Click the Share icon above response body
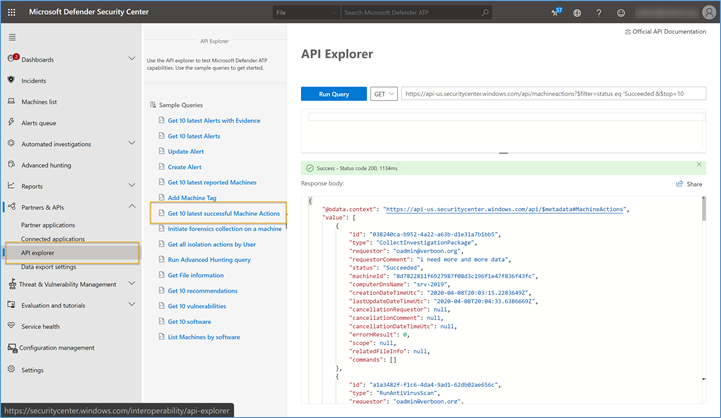Viewport: 721px width, 418px height. [x=680, y=184]
